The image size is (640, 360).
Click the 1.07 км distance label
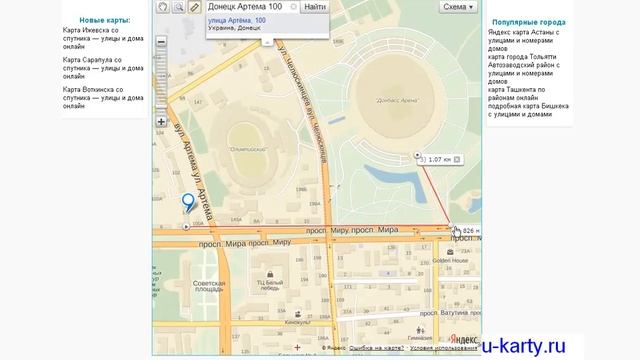coord(440,160)
